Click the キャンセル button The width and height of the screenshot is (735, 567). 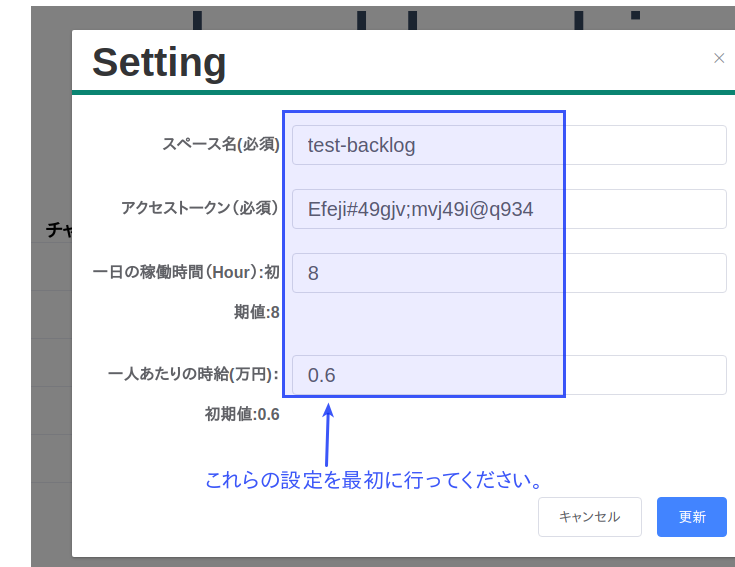coord(590,517)
